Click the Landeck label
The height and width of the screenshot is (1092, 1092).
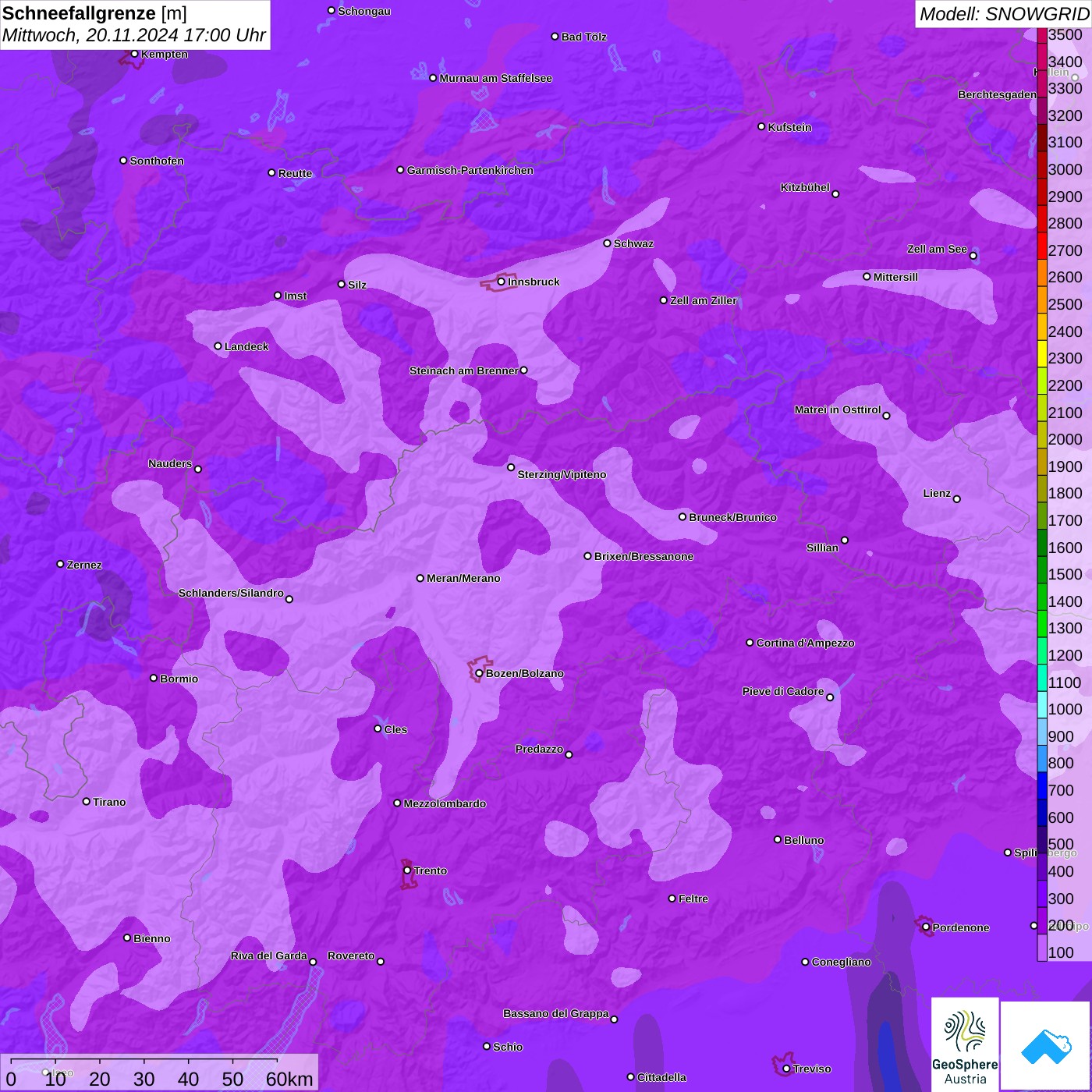click(x=246, y=346)
